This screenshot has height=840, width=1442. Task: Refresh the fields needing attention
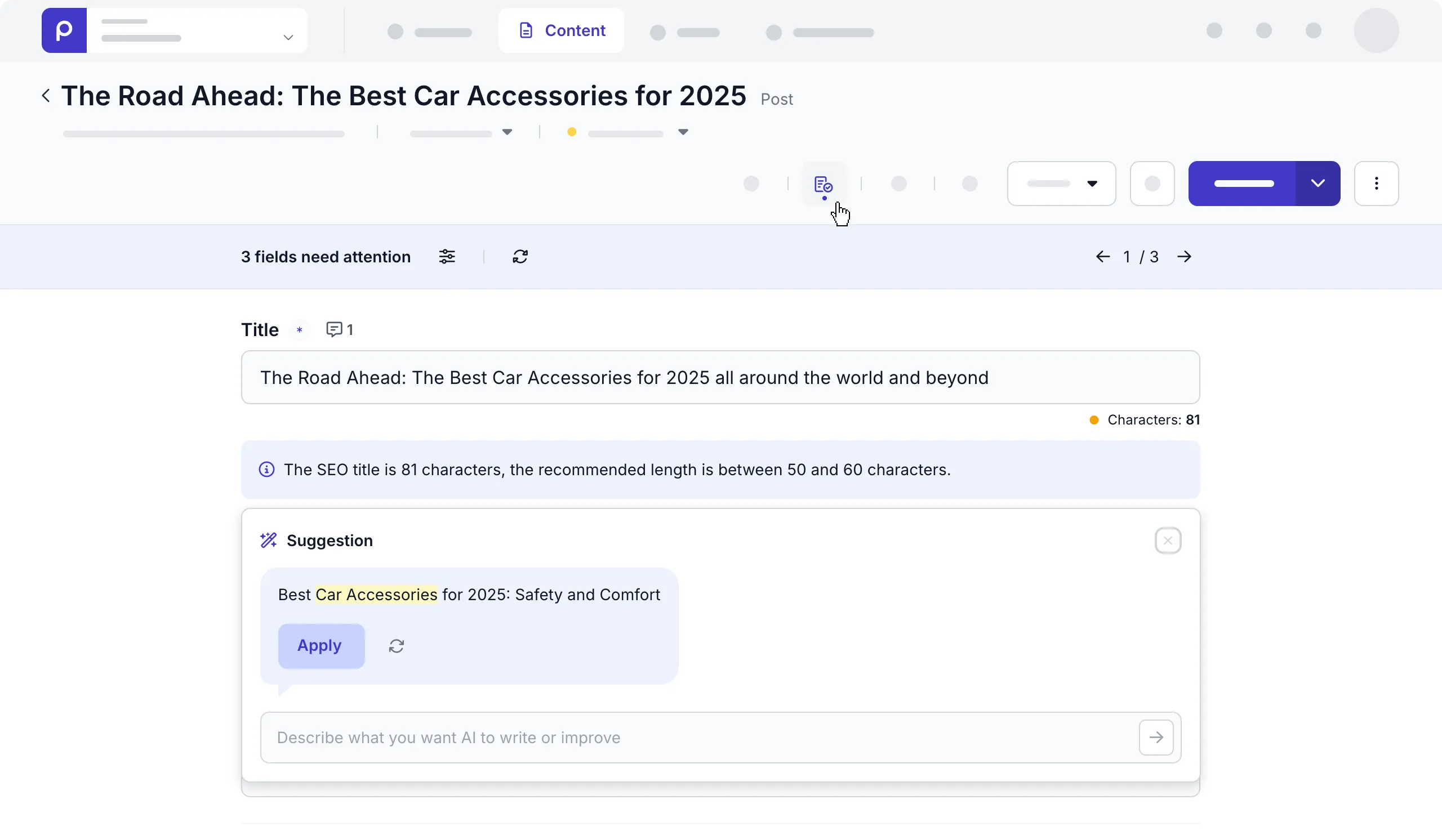520,257
